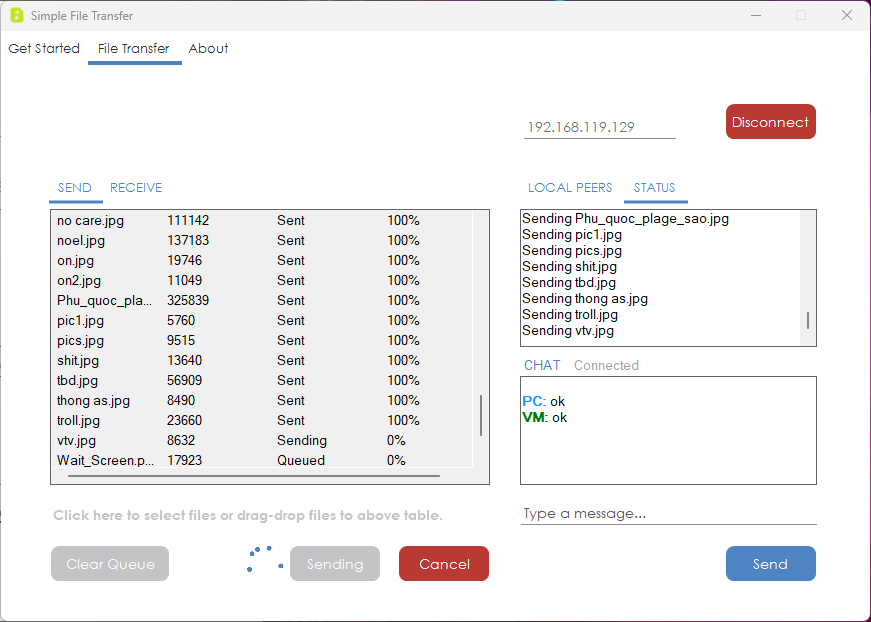Select the File Transfer tab

point(133,48)
